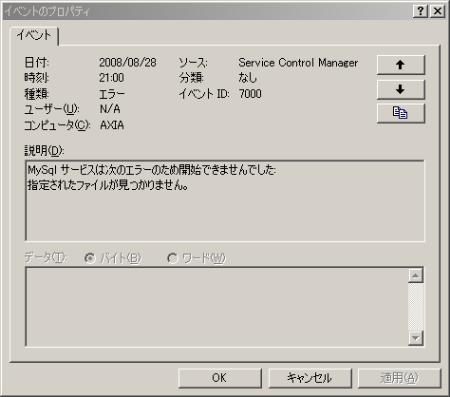Click the データ(T) label

[46, 258]
